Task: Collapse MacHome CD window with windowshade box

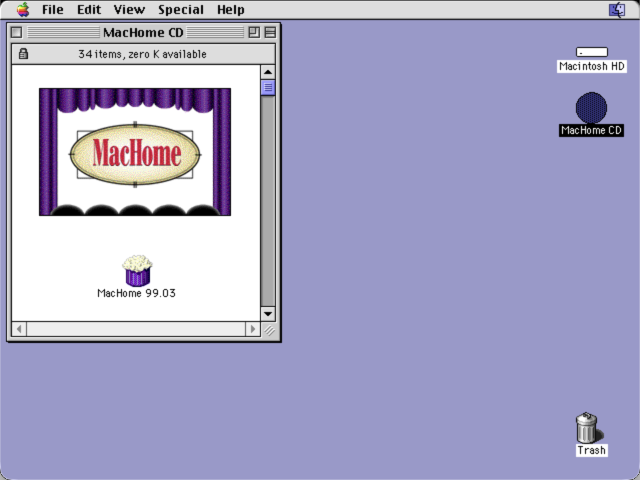Action: point(270,32)
